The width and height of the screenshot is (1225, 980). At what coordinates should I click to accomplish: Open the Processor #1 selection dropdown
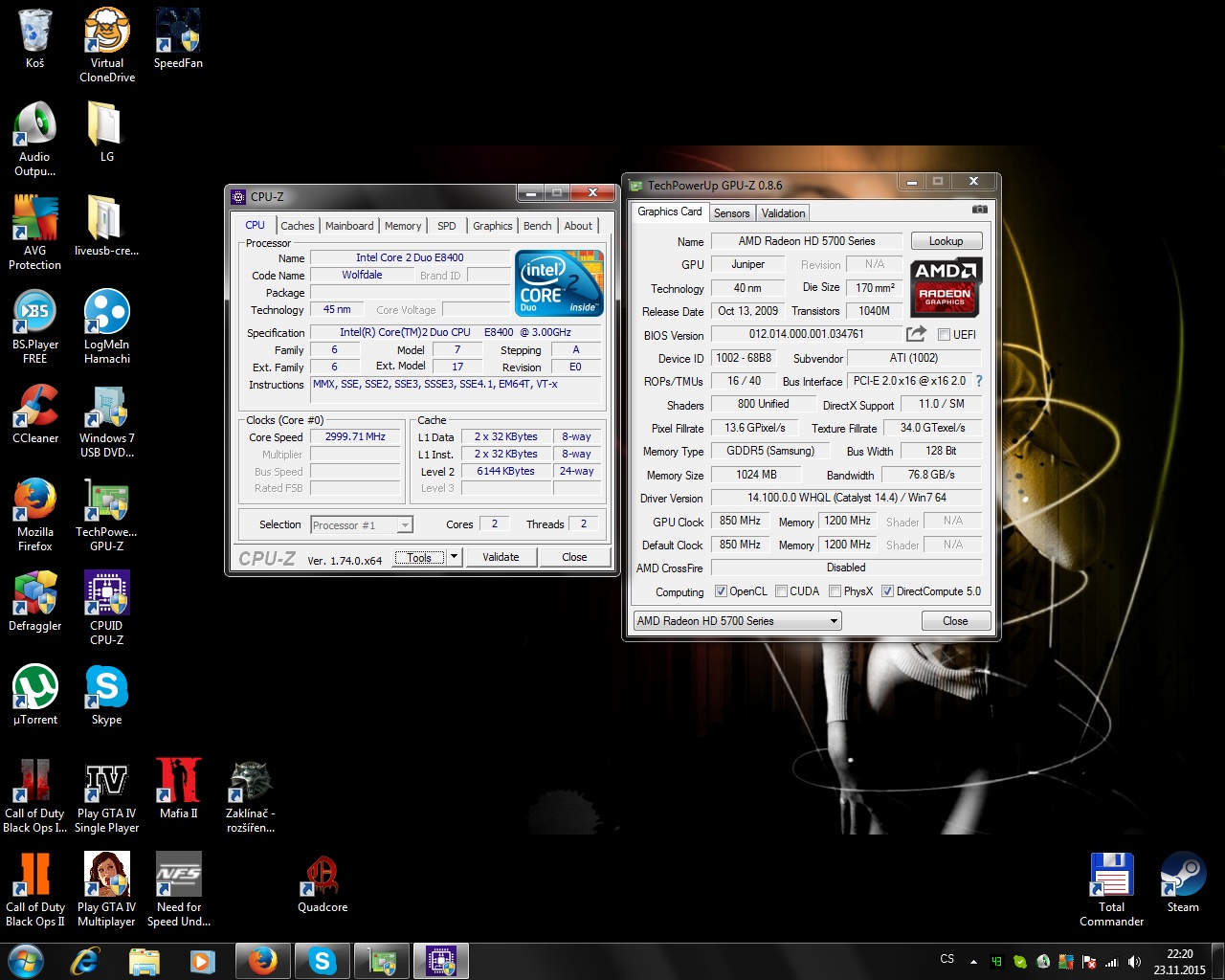[405, 525]
